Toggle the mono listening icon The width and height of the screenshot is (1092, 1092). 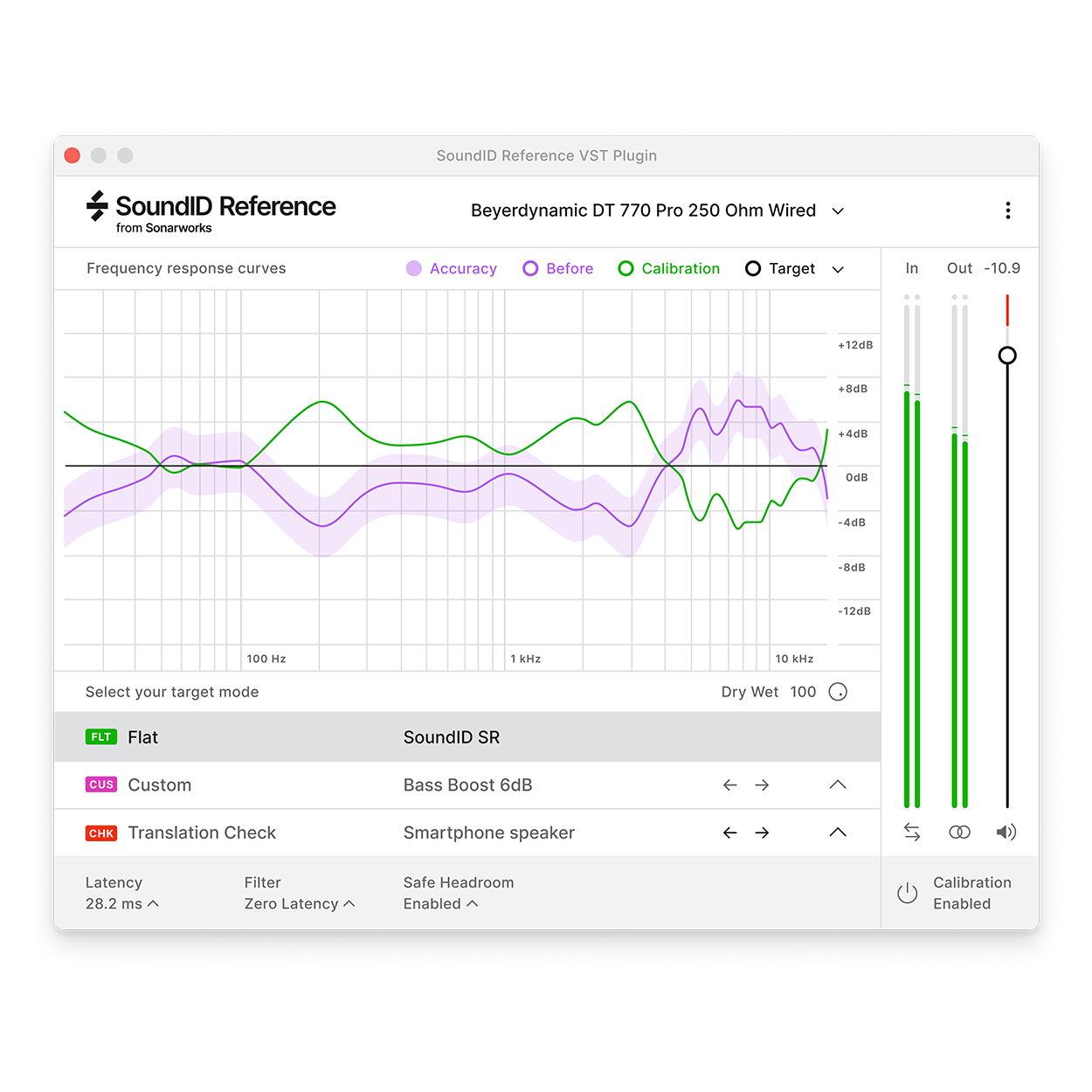(959, 833)
